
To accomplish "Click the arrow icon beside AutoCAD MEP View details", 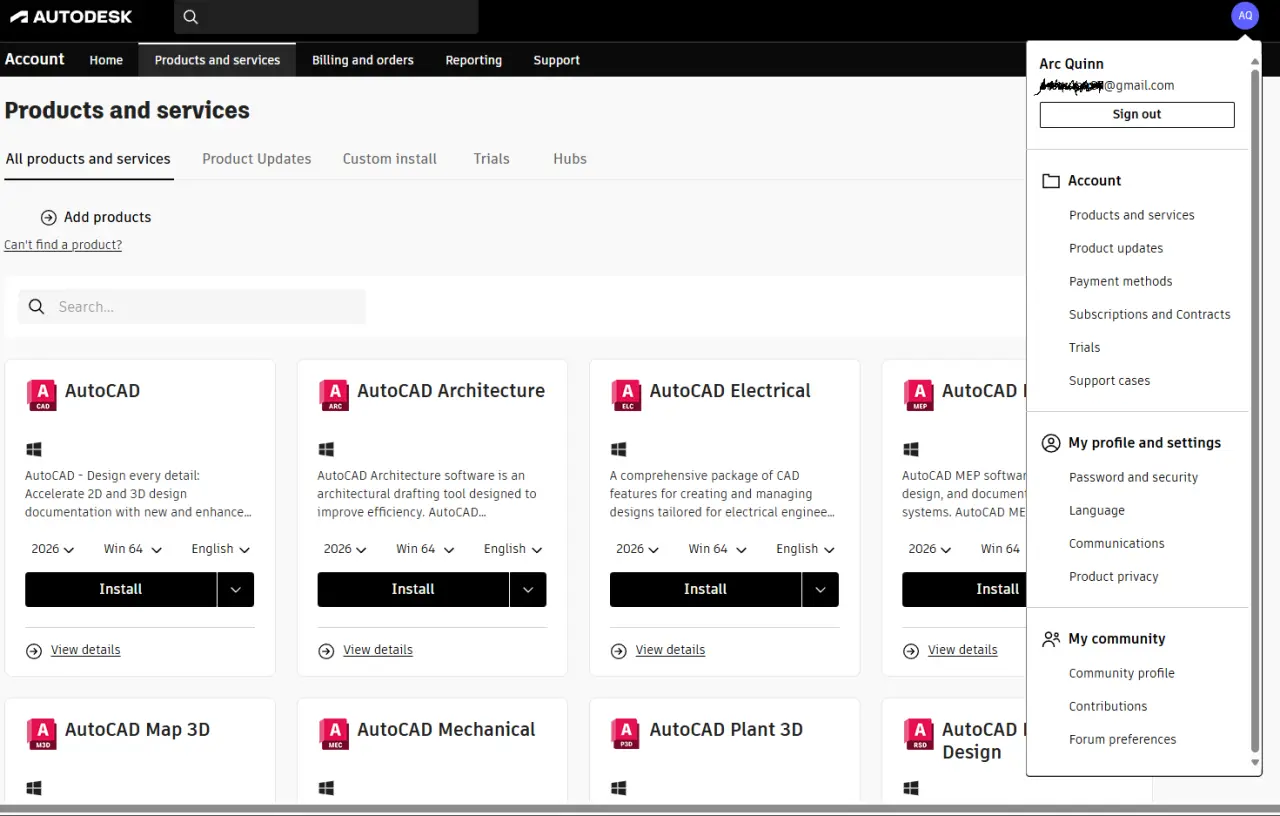I will [x=911, y=651].
